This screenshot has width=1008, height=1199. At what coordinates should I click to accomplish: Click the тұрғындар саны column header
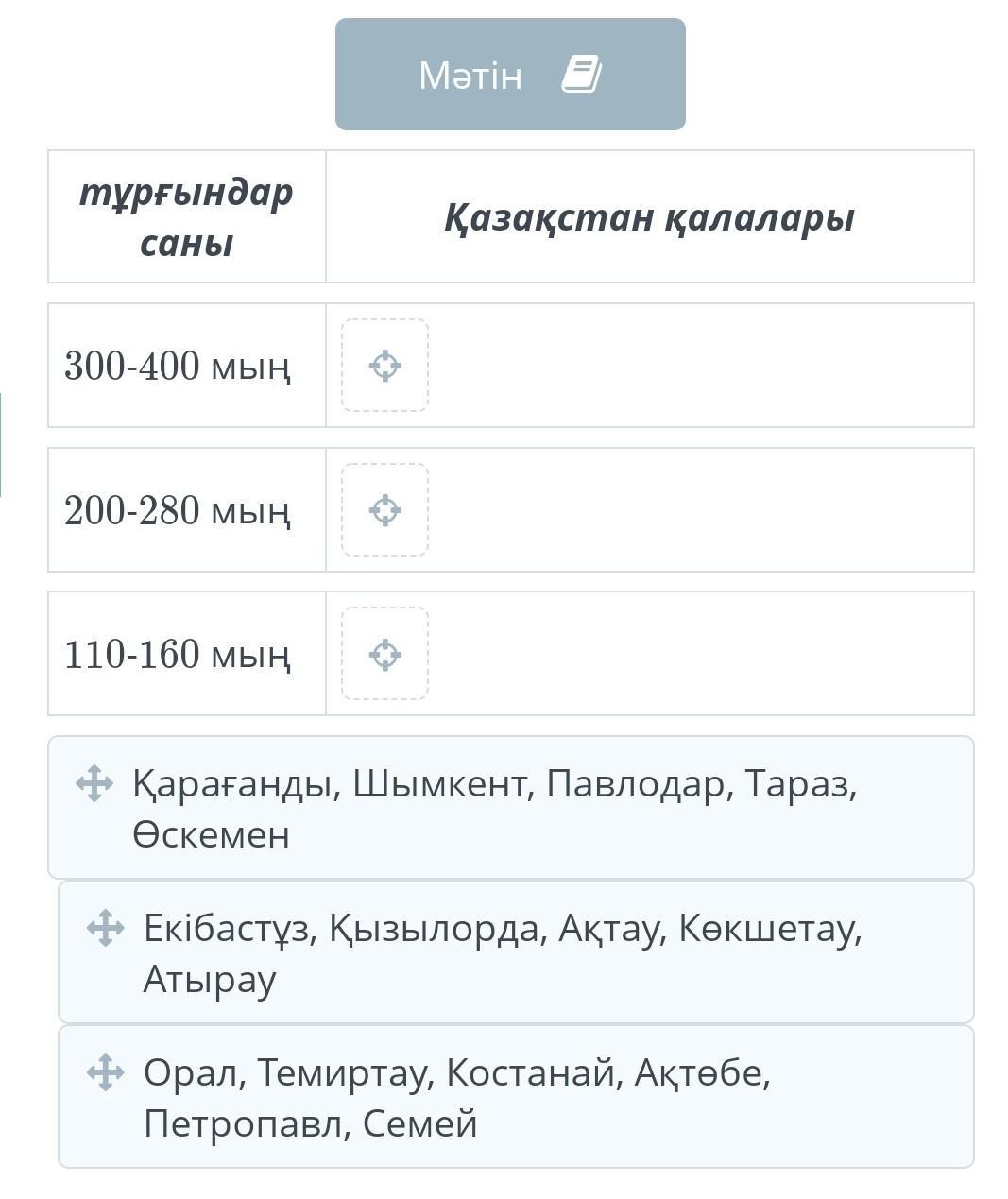(186, 217)
